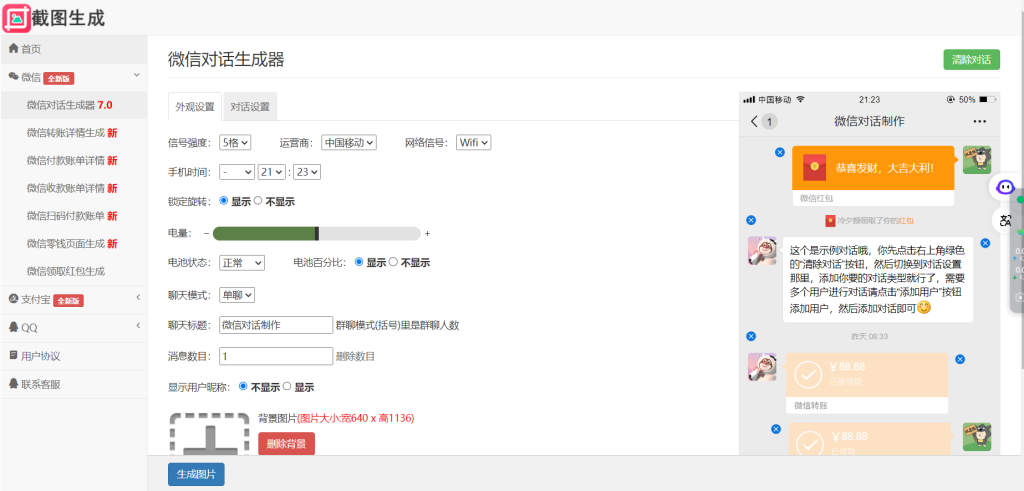This screenshot has height=491, width=1024.
Task: Click the 聊天标题 input with 微信对话制作
Action: pos(276,325)
